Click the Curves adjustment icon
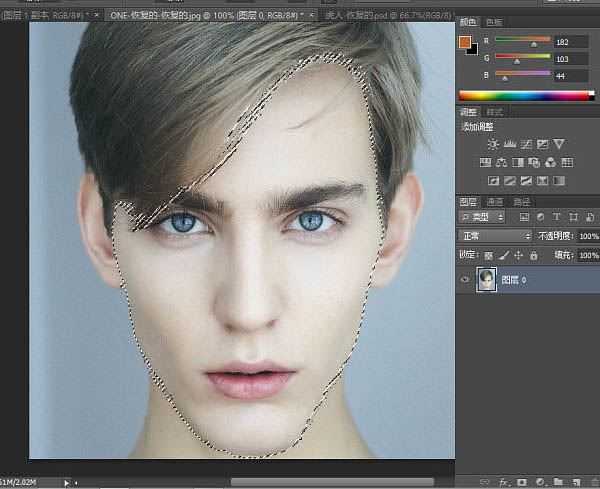This screenshot has width=600, height=489. (x=526, y=145)
